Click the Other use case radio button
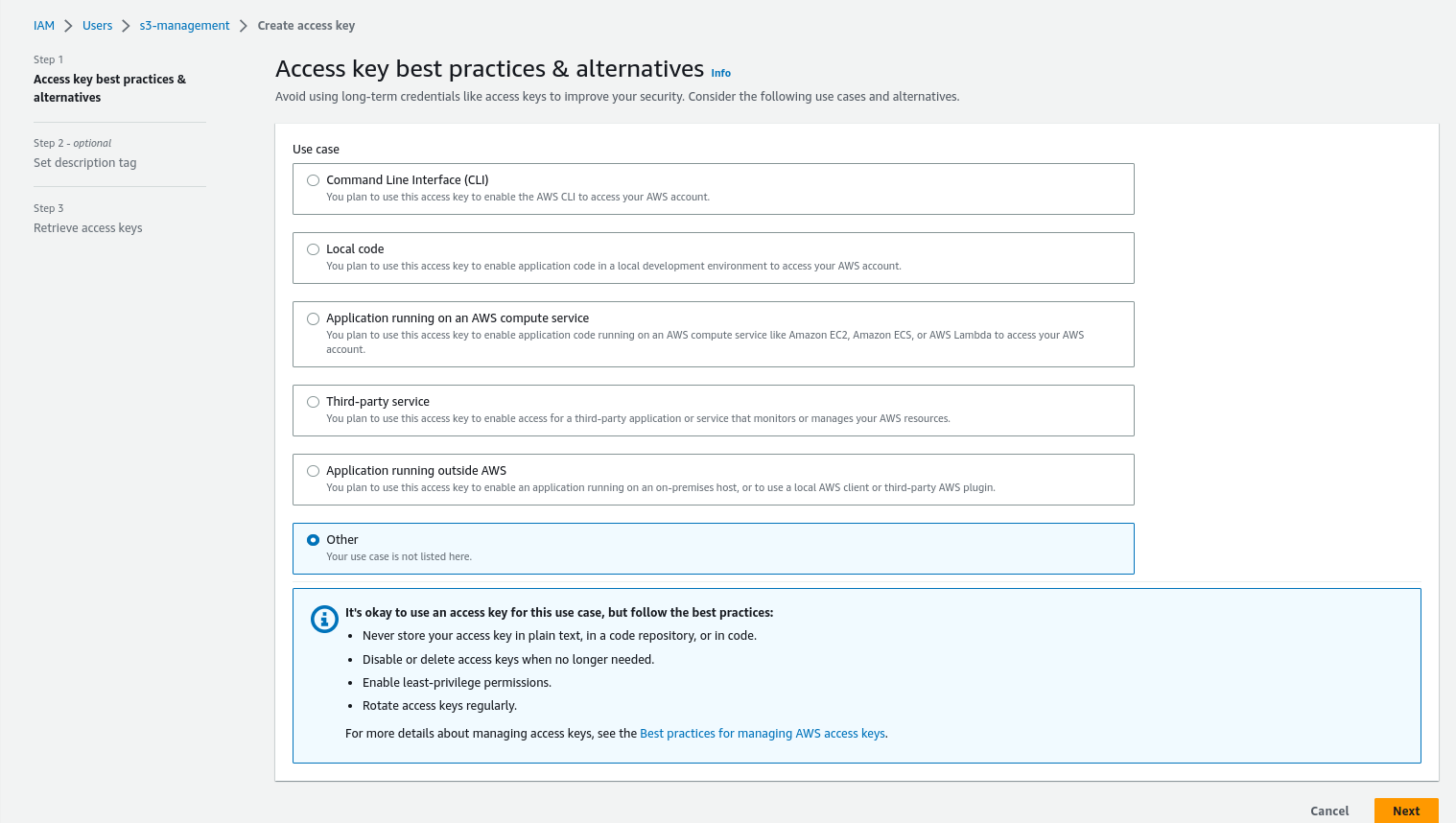This screenshot has width=1456, height=823. click(x=313, y=540)
